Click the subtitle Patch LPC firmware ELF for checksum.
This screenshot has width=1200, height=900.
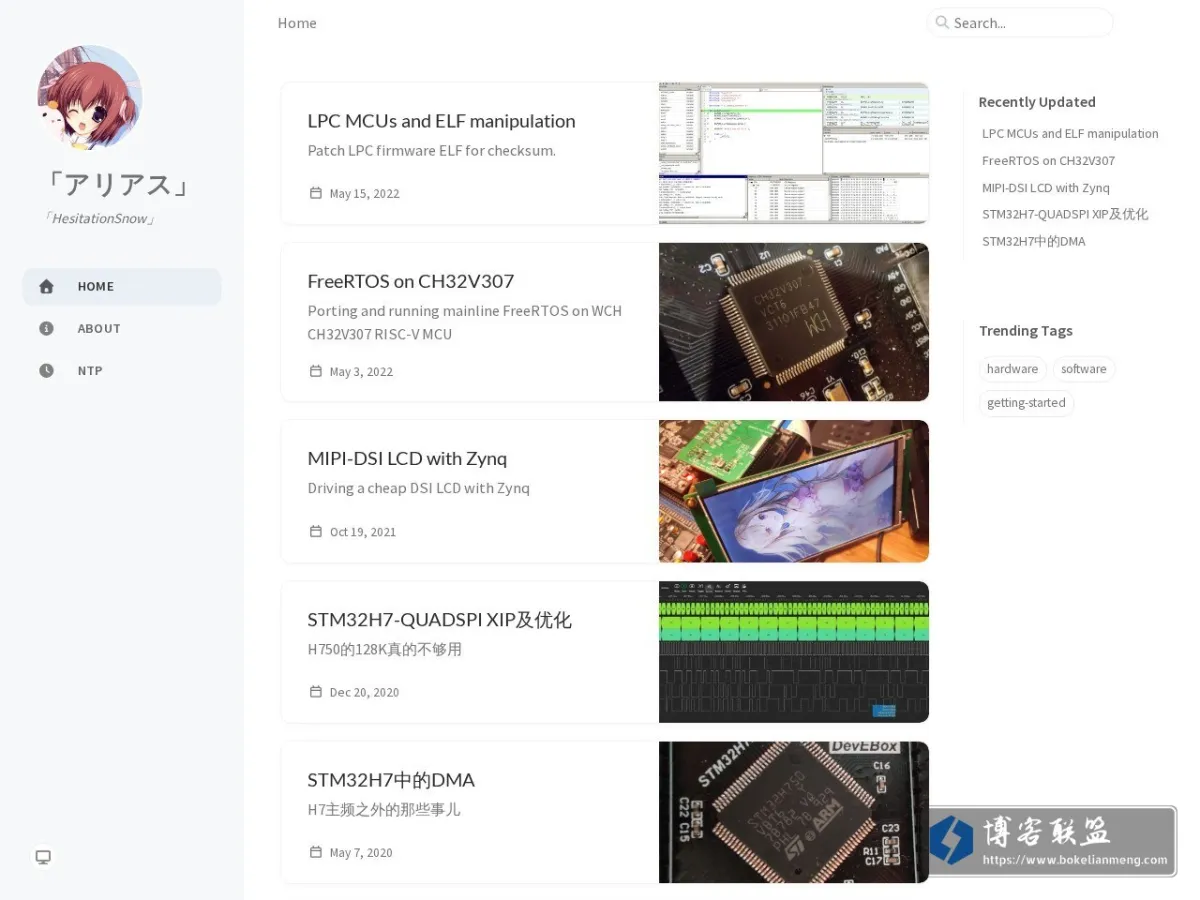tap(431, 151)
